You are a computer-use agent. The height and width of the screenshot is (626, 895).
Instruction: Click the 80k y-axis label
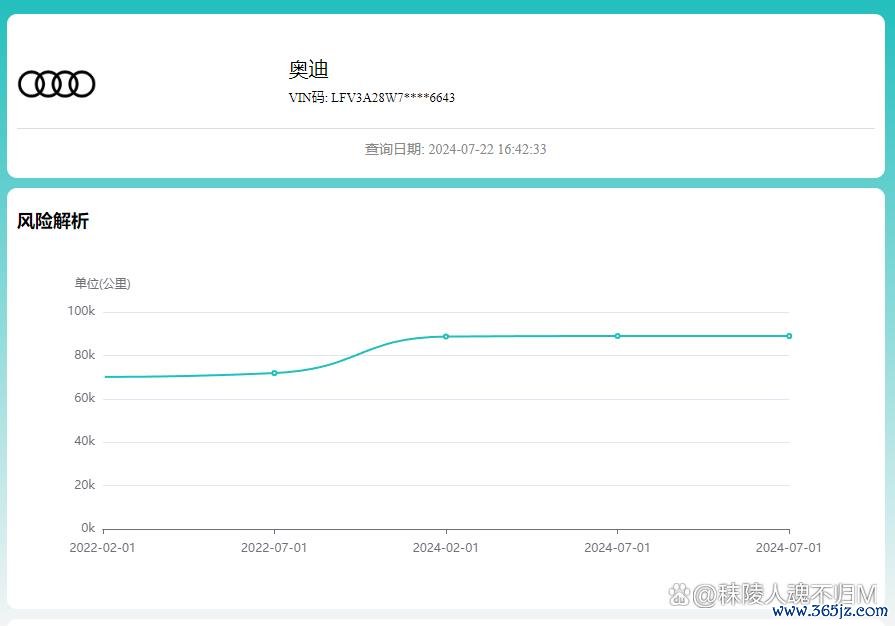click(84, 355)
